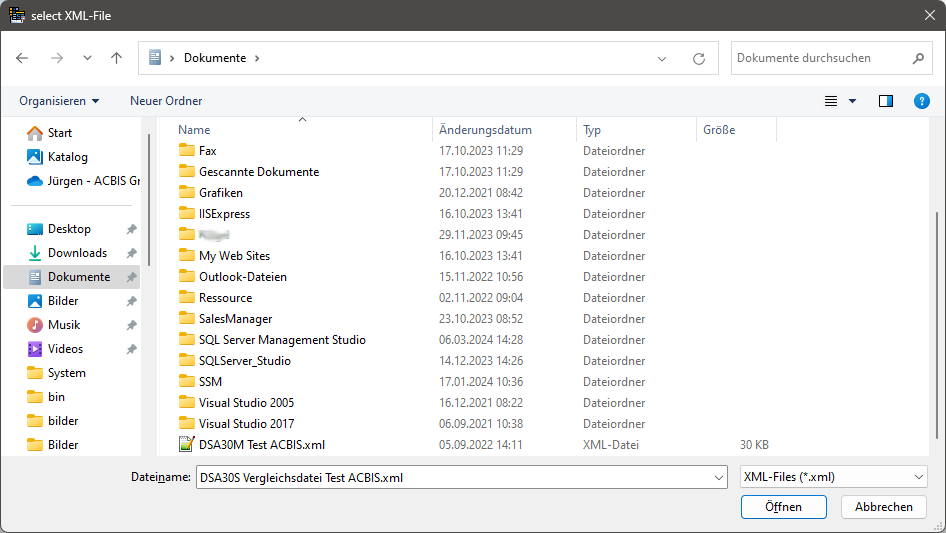
Task: Open the XML-Files (*.xml) filter dropdown
Action: [834, 477]
